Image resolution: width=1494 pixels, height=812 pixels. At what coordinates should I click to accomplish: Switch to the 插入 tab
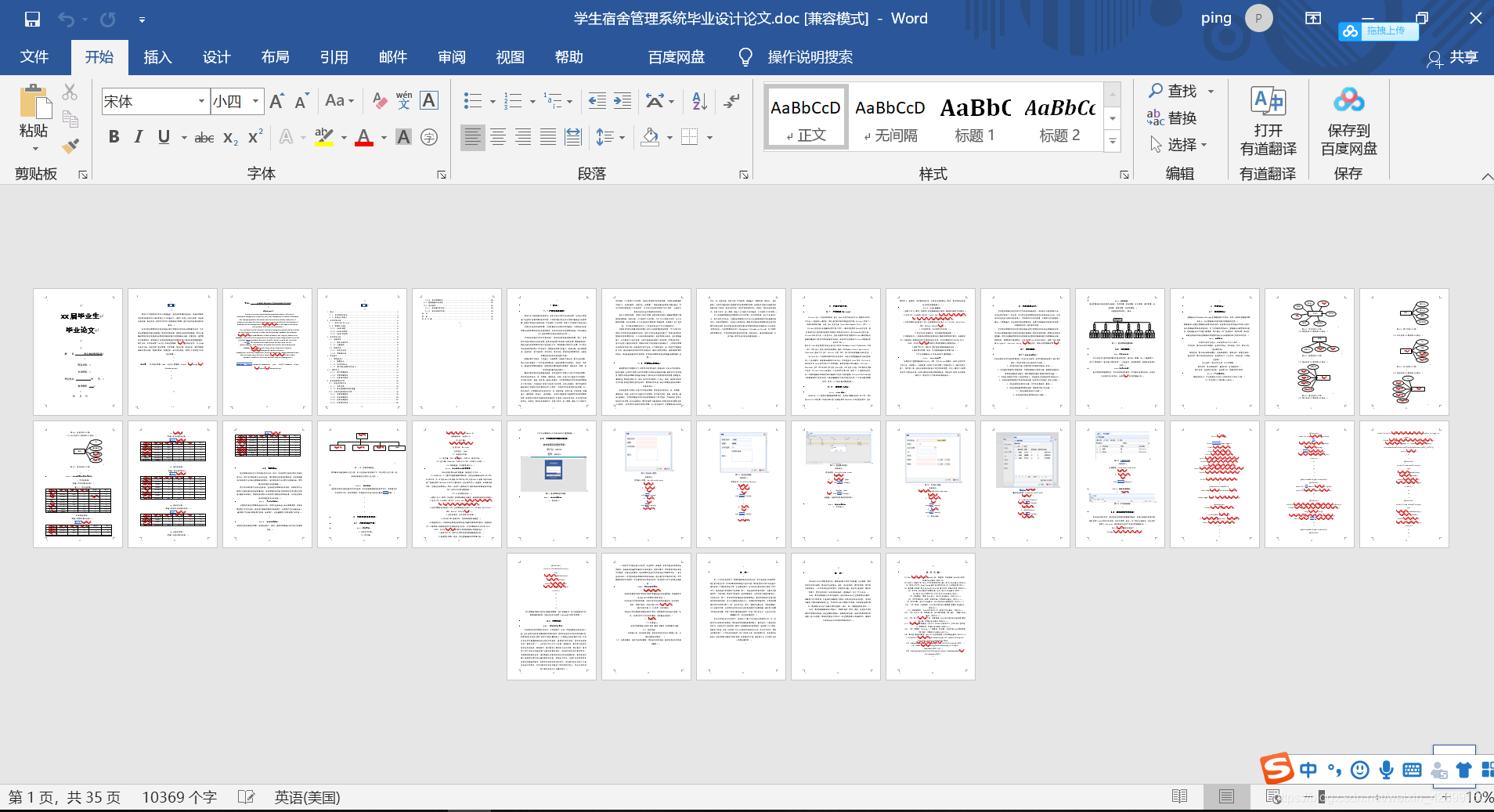157,57
